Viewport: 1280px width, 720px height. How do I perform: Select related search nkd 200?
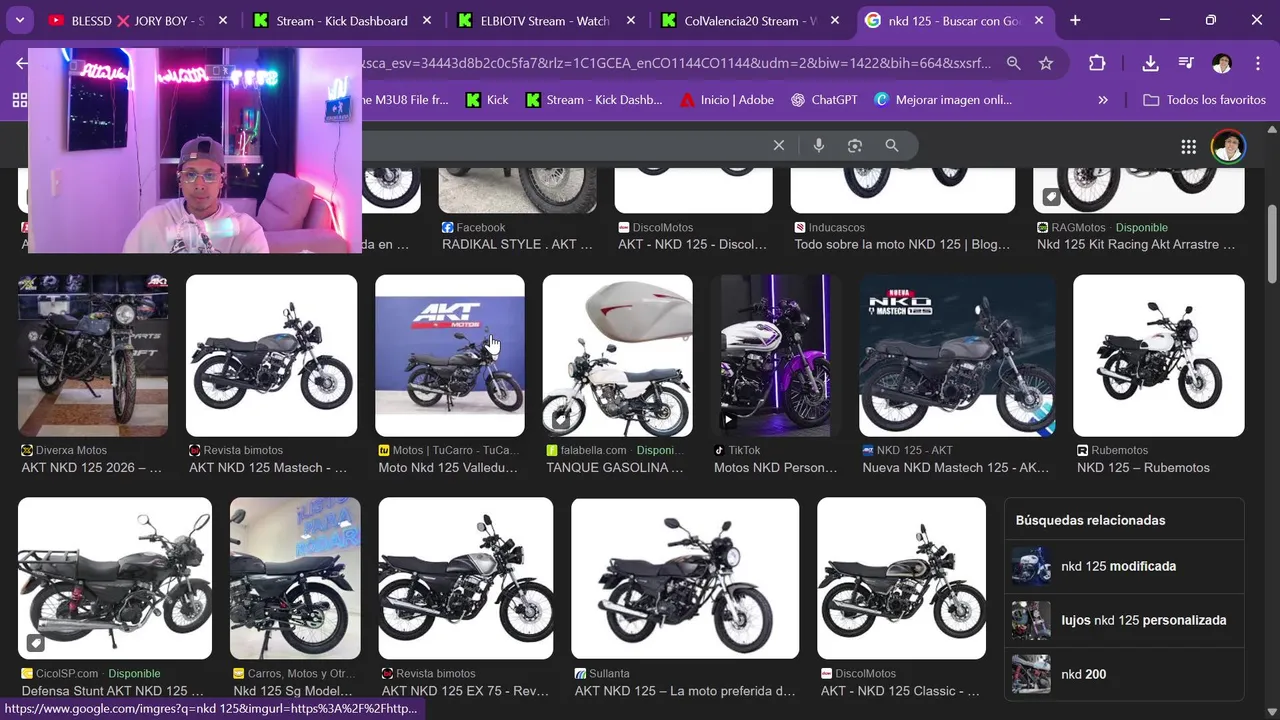click(1124, 674)
